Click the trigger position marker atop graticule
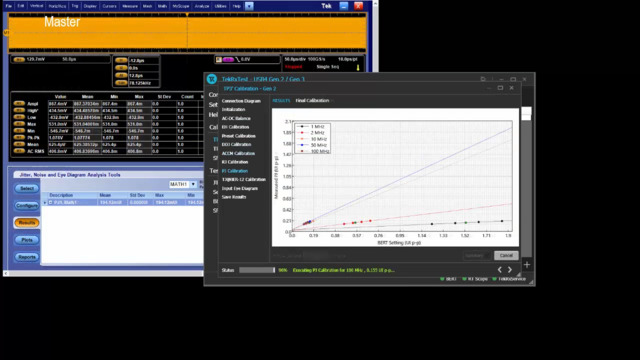 coord(187,14)
